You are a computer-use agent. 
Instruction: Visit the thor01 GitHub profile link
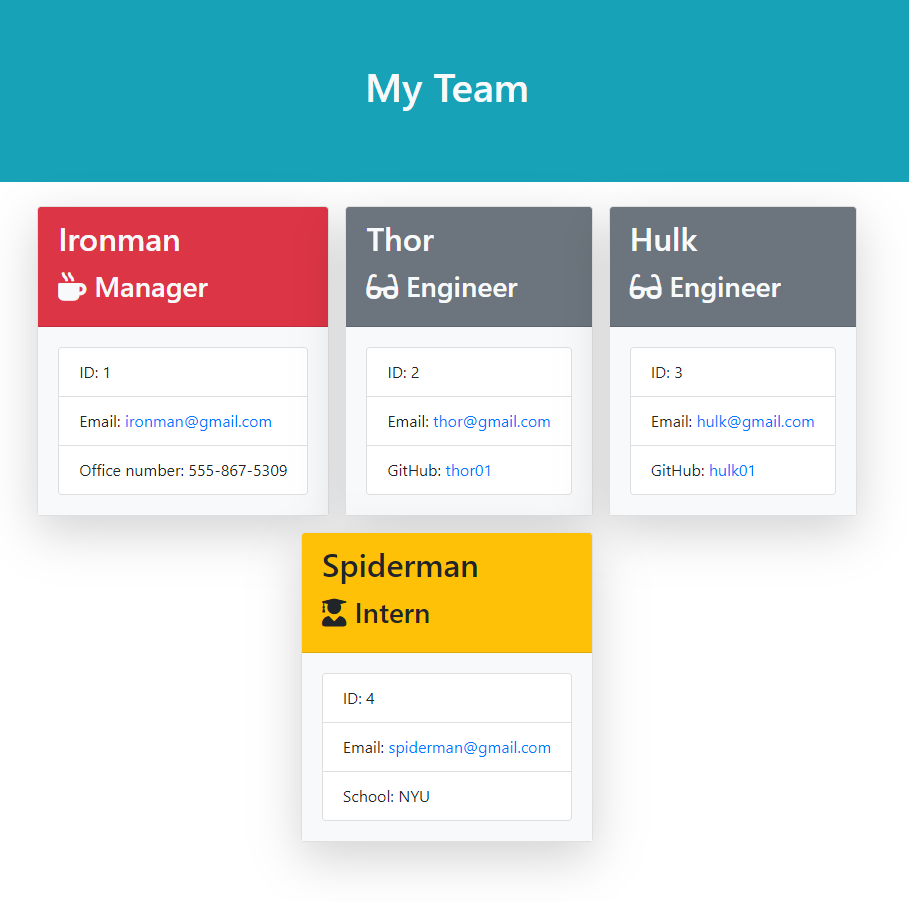(468, 471)
